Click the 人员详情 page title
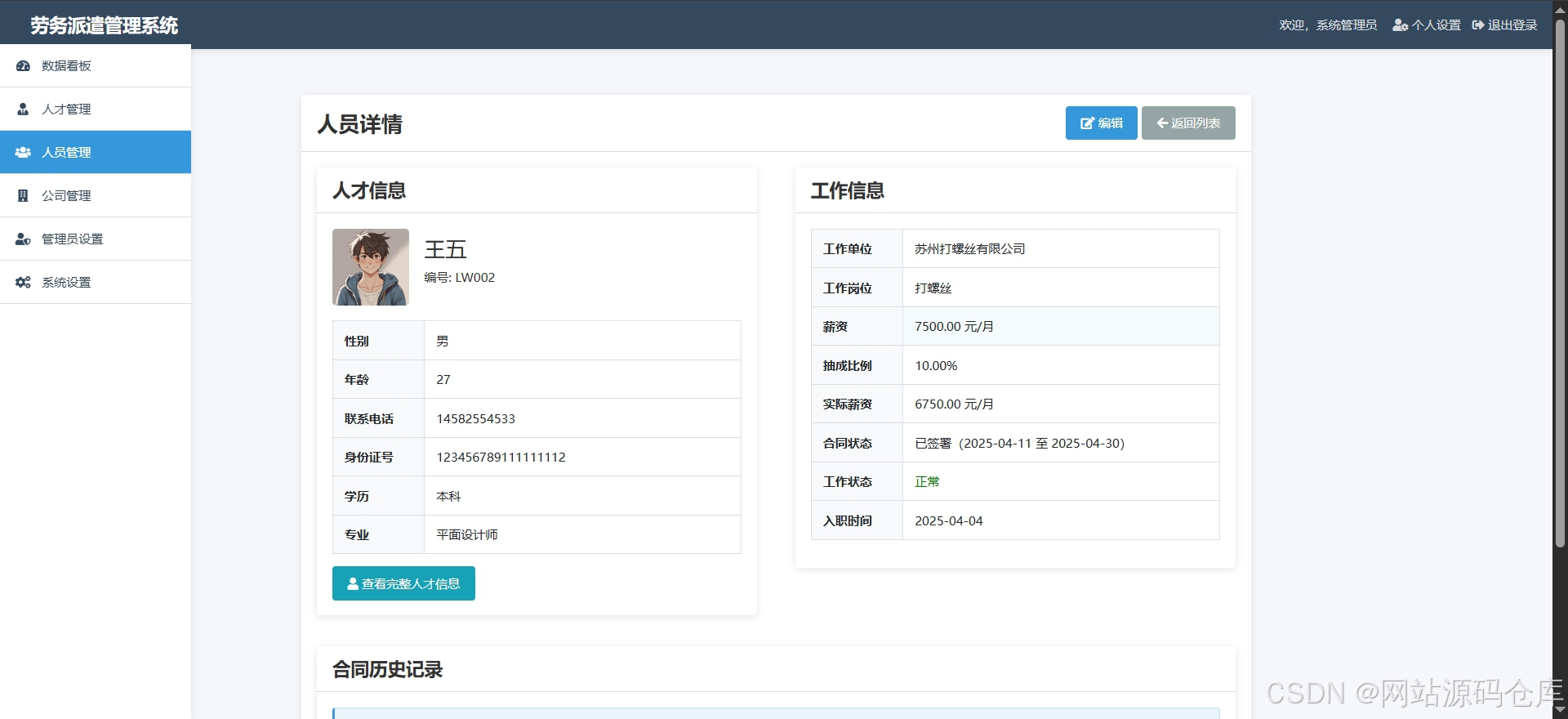Image resolution: width=1568 pixels, height=719 pixels. pyautogui.click(x=360, y=124)
